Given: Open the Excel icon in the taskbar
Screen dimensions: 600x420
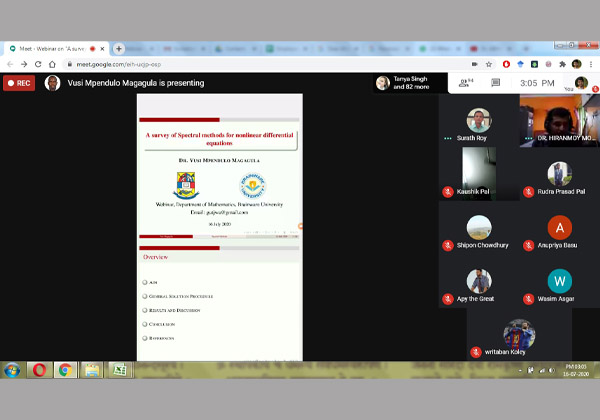Looking at the screenshot, I should point(119,370).
